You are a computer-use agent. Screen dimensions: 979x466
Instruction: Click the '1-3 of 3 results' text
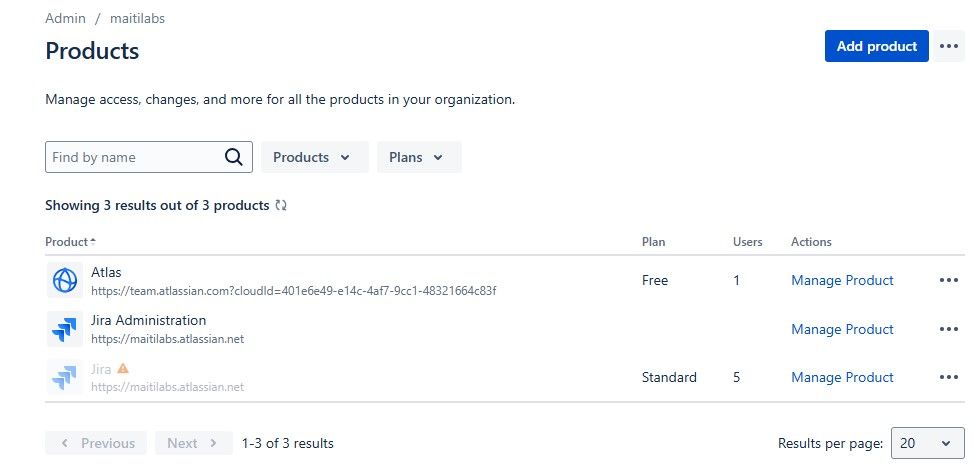coord(288,444)
